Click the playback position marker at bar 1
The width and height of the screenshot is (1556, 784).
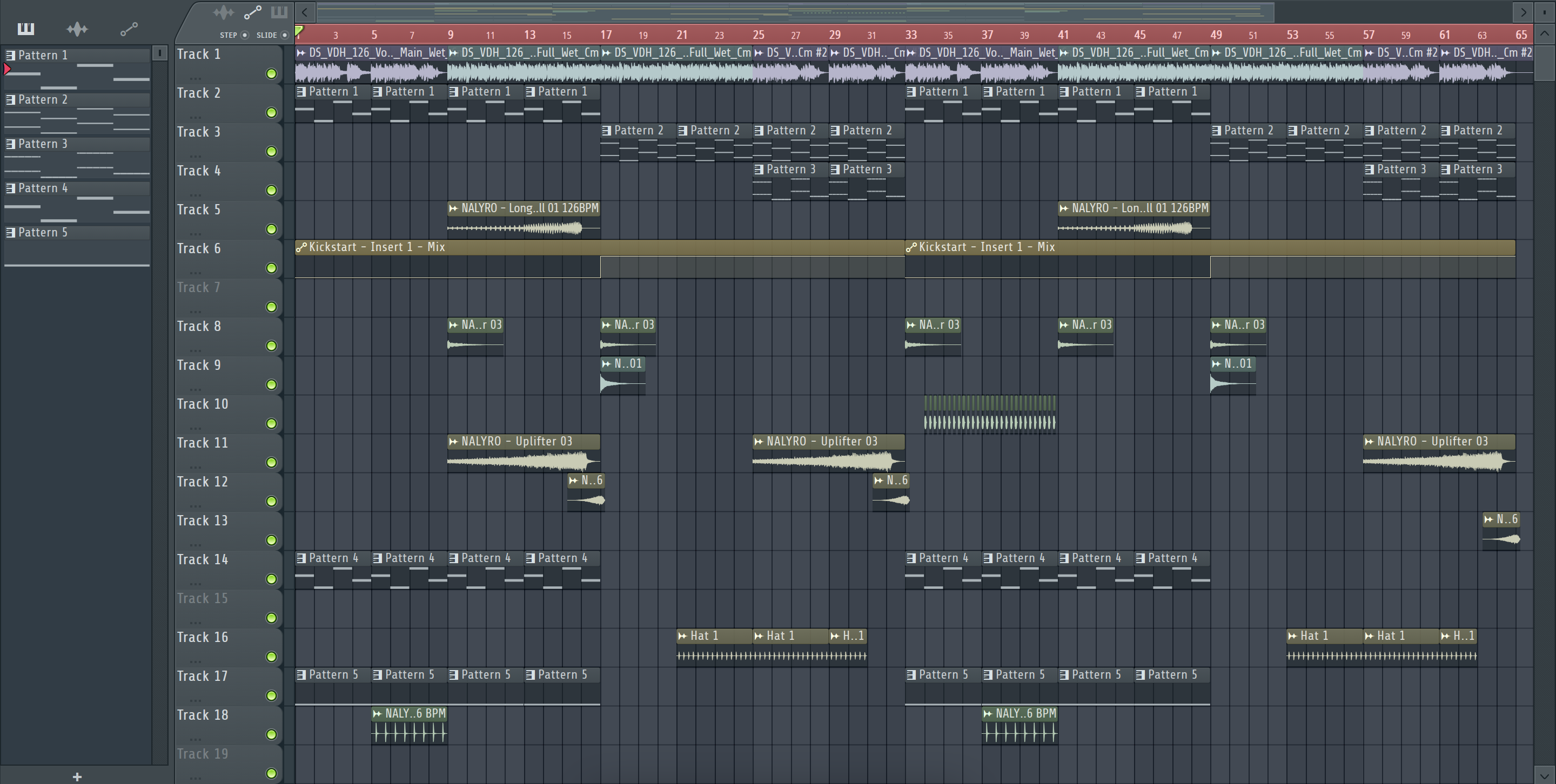click(299, 31)
